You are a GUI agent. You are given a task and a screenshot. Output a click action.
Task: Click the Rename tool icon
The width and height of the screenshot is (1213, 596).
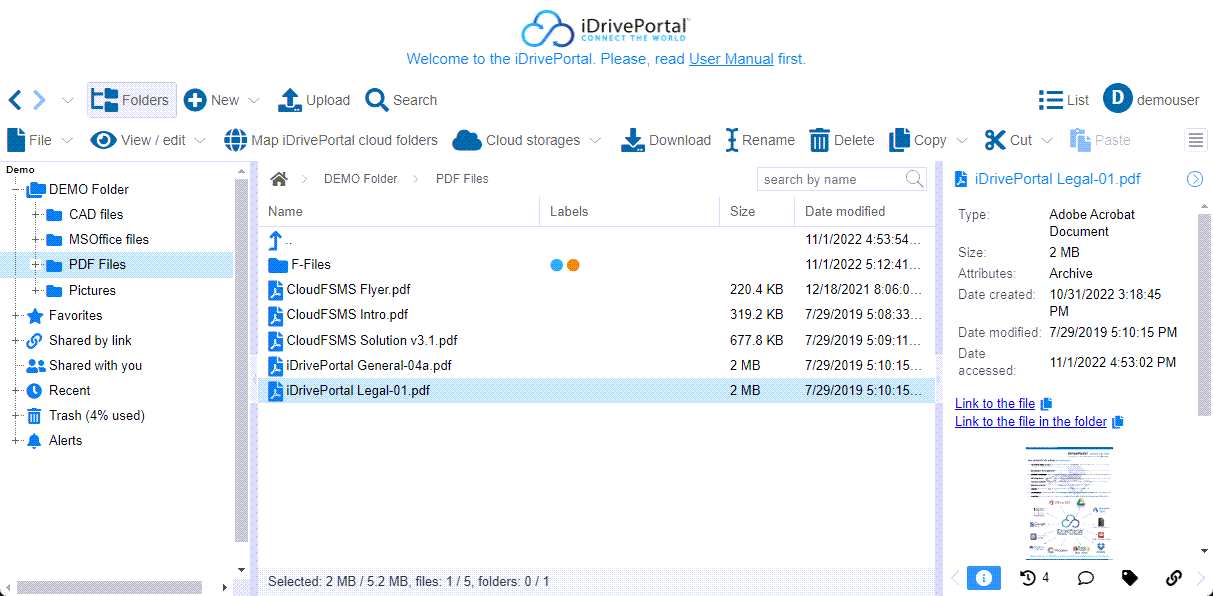click(x=732, y=140)
